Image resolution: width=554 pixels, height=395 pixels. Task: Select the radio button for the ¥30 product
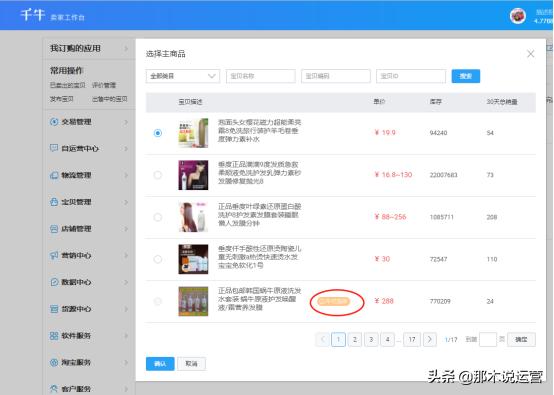(158, 259)
